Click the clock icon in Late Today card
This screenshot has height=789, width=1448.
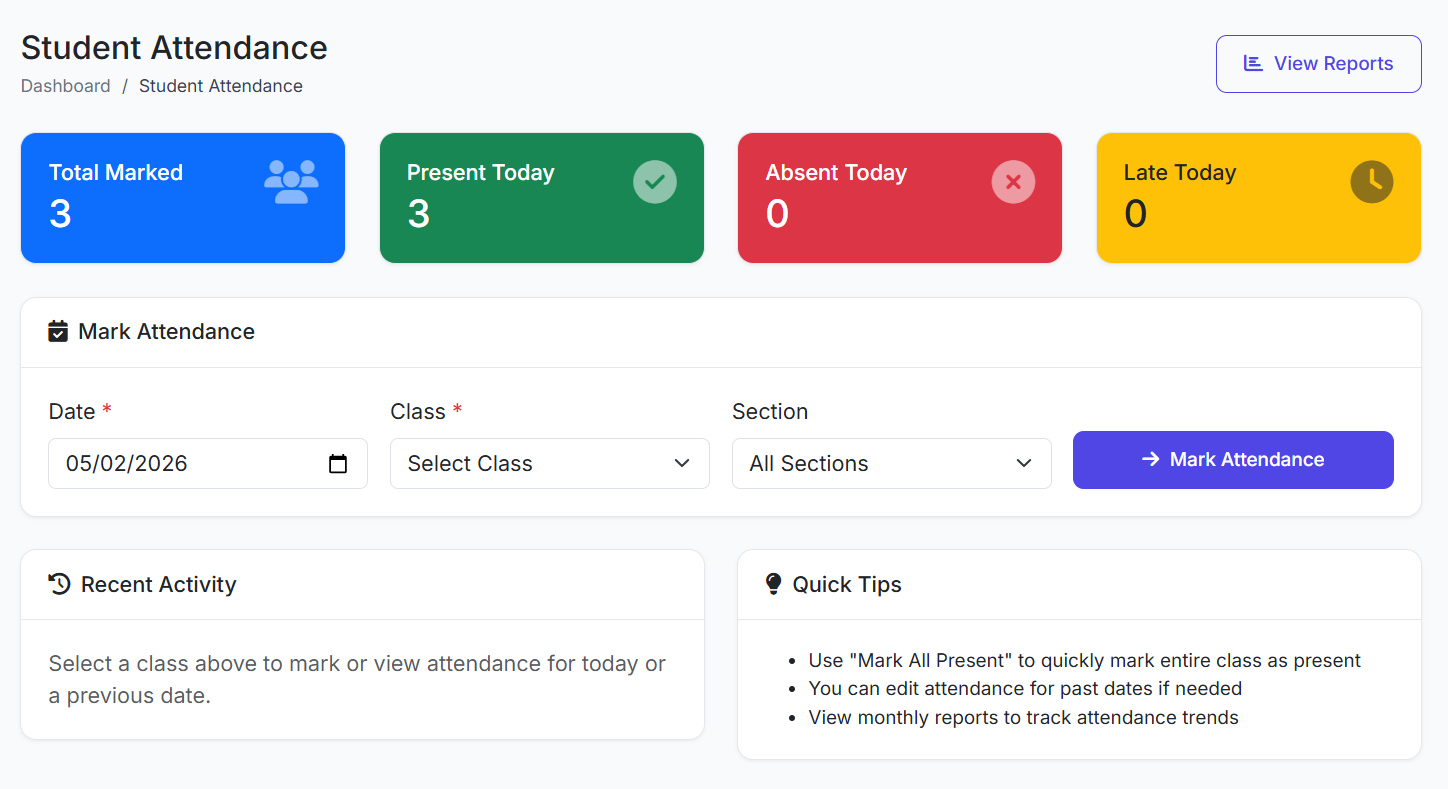pyautogui.click(x=1371, y=182)
